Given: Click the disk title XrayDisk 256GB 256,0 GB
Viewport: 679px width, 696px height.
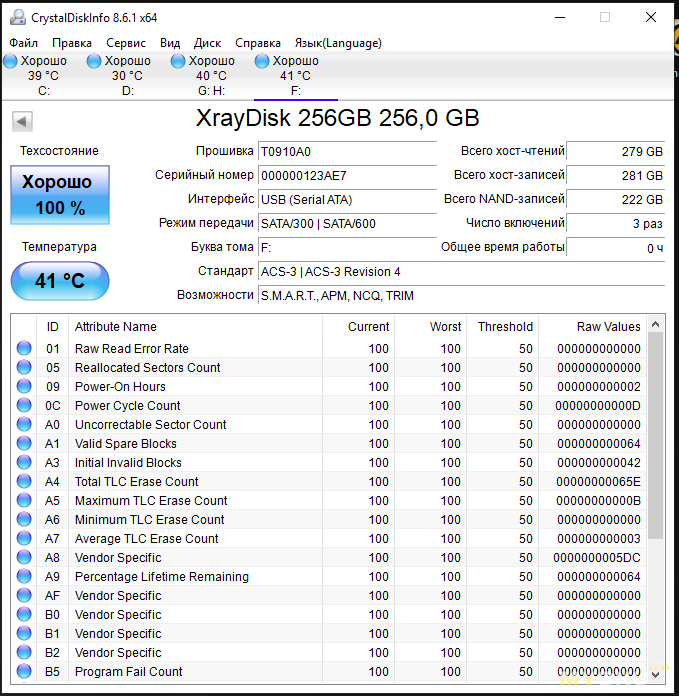Looking at the screenshot, I should [x=338, y=118].
